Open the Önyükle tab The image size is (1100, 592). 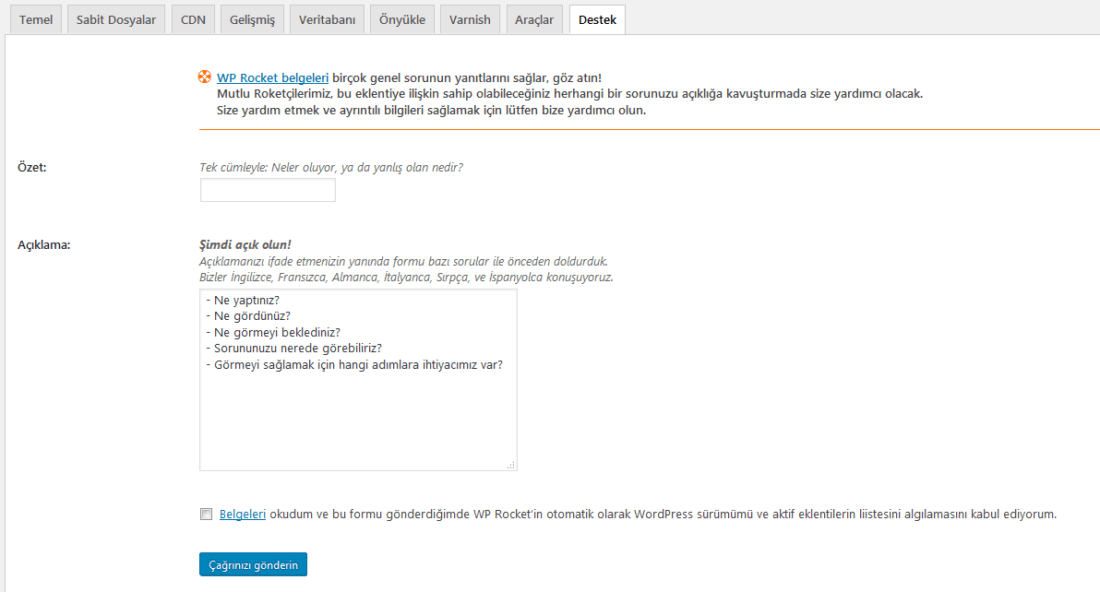[402, 20]
